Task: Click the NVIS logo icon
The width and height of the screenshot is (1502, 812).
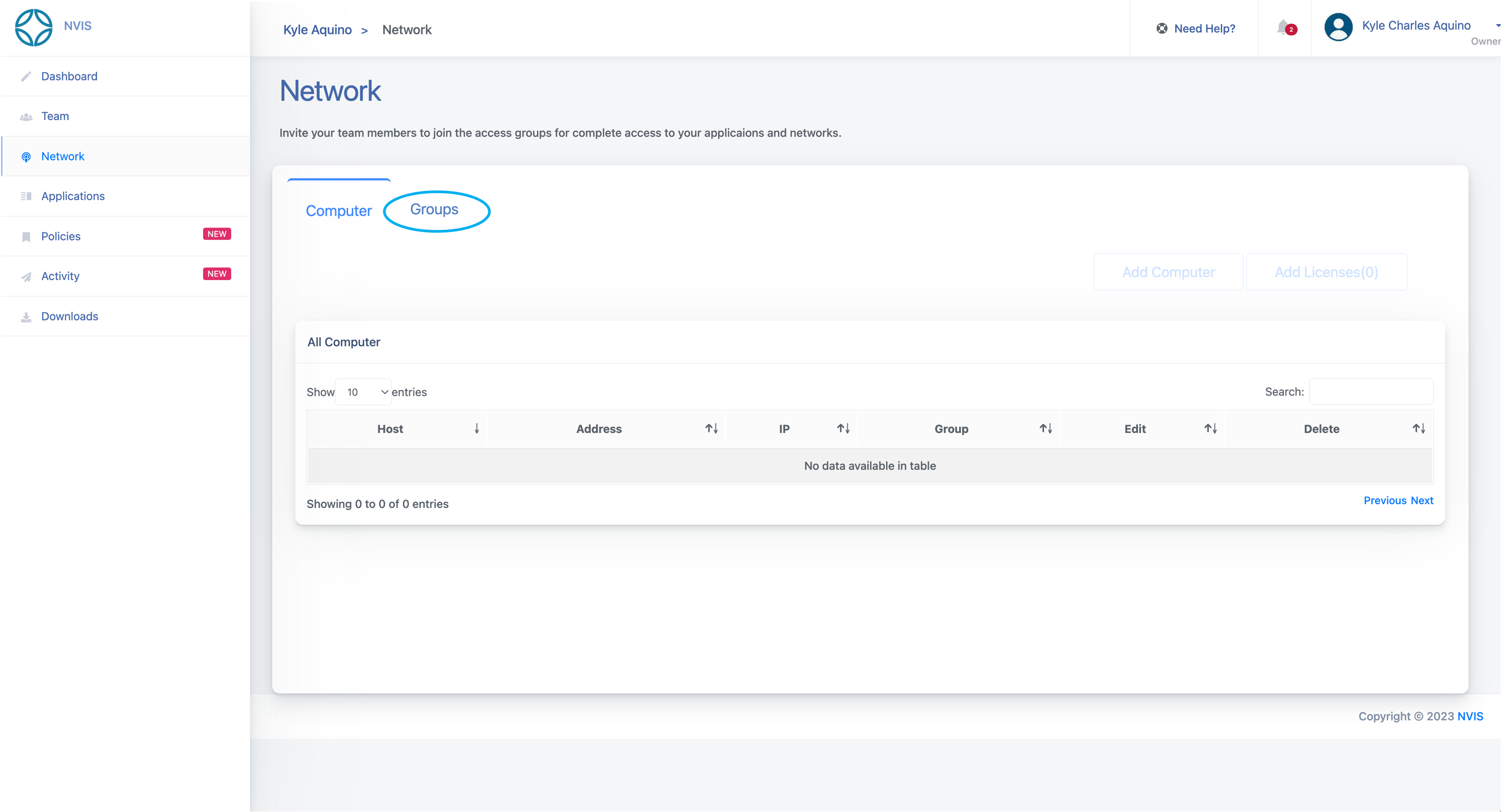Action: pos(33,27)
